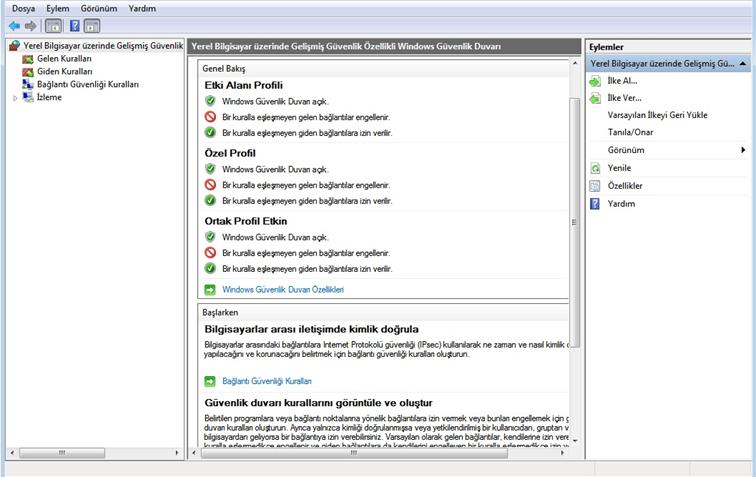Click the İzleme monitor icon
Image resolution: width=756 pixels, height=477 pixels.
tap(28, 97)
